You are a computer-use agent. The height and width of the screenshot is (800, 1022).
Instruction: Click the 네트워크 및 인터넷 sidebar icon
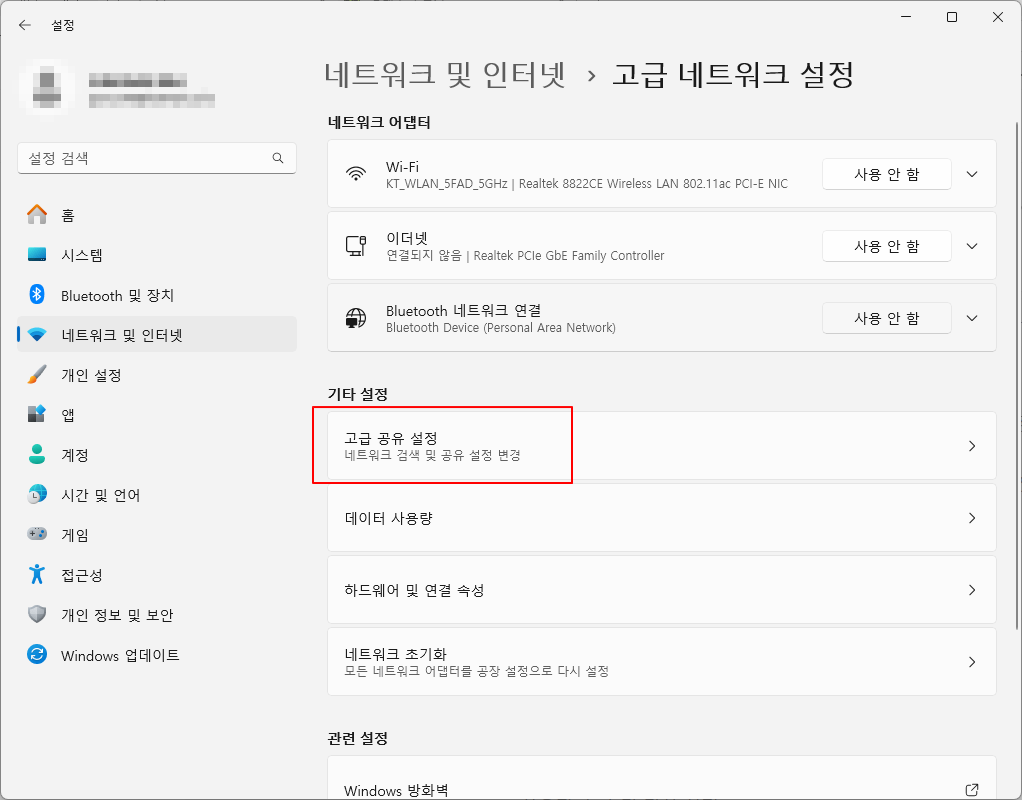coord(41,334)
